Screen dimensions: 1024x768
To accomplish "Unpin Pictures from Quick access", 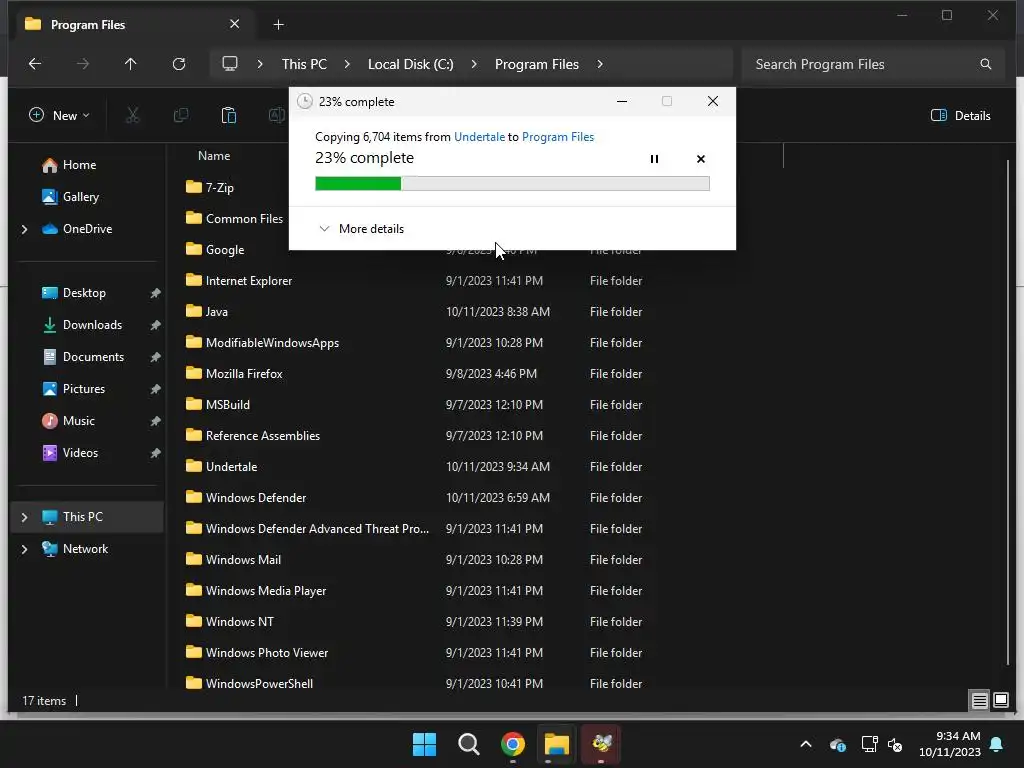I will tap(155, 389).
